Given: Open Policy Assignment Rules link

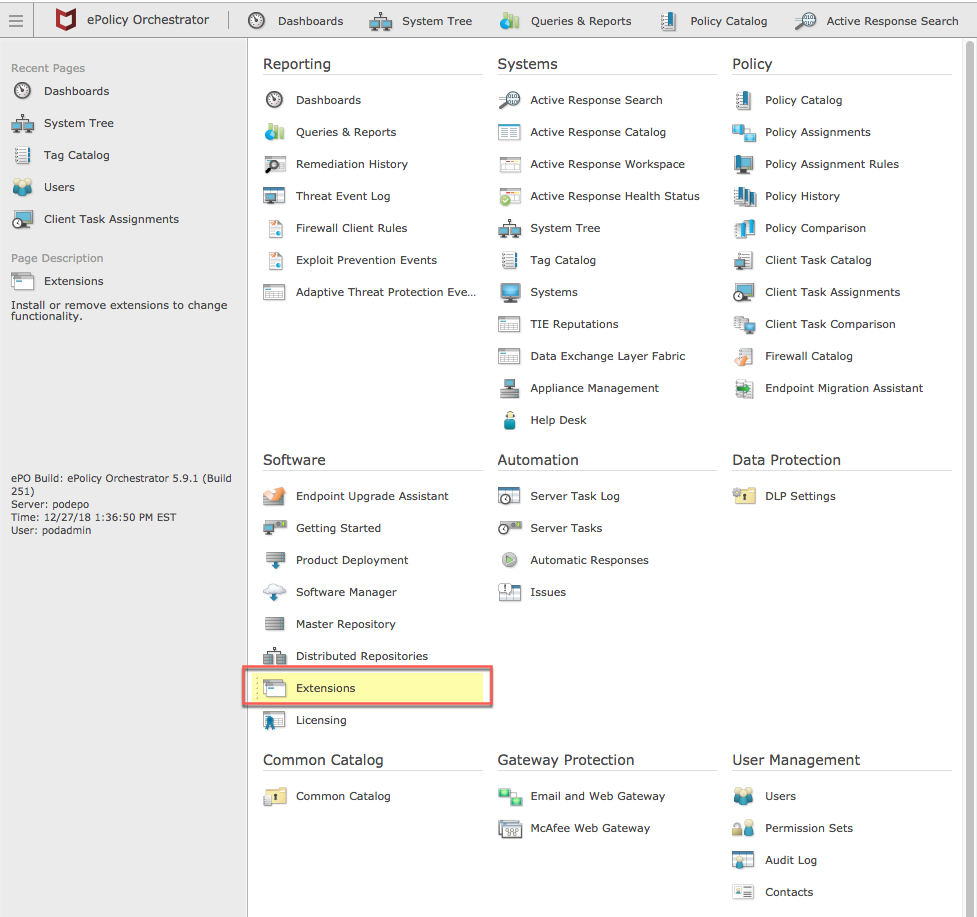Looking at the screenshot, I should click(832, 164).
